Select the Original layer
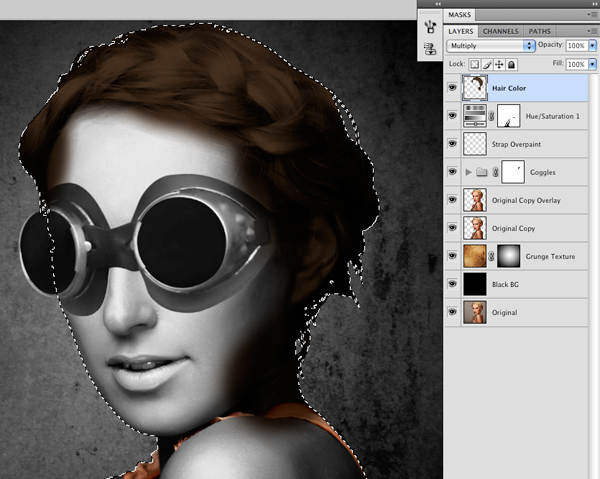Screen dimensions: 600x479 [516, 312]
